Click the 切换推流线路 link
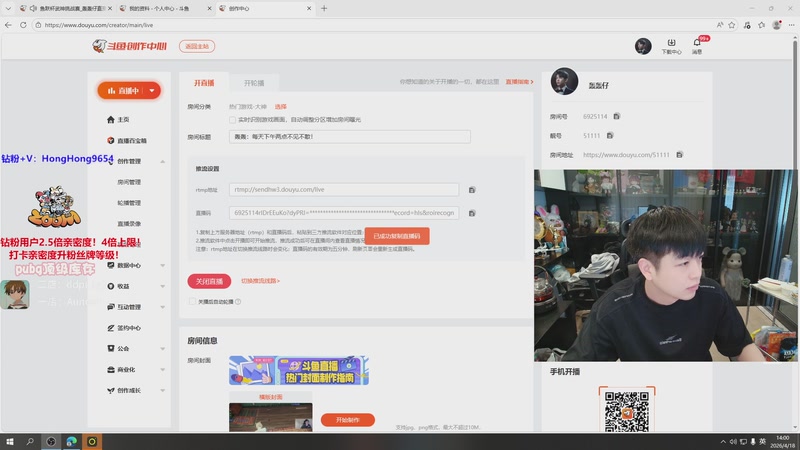Image resolution: width=800 pixels, height=450 pixels. pos(260,281)
